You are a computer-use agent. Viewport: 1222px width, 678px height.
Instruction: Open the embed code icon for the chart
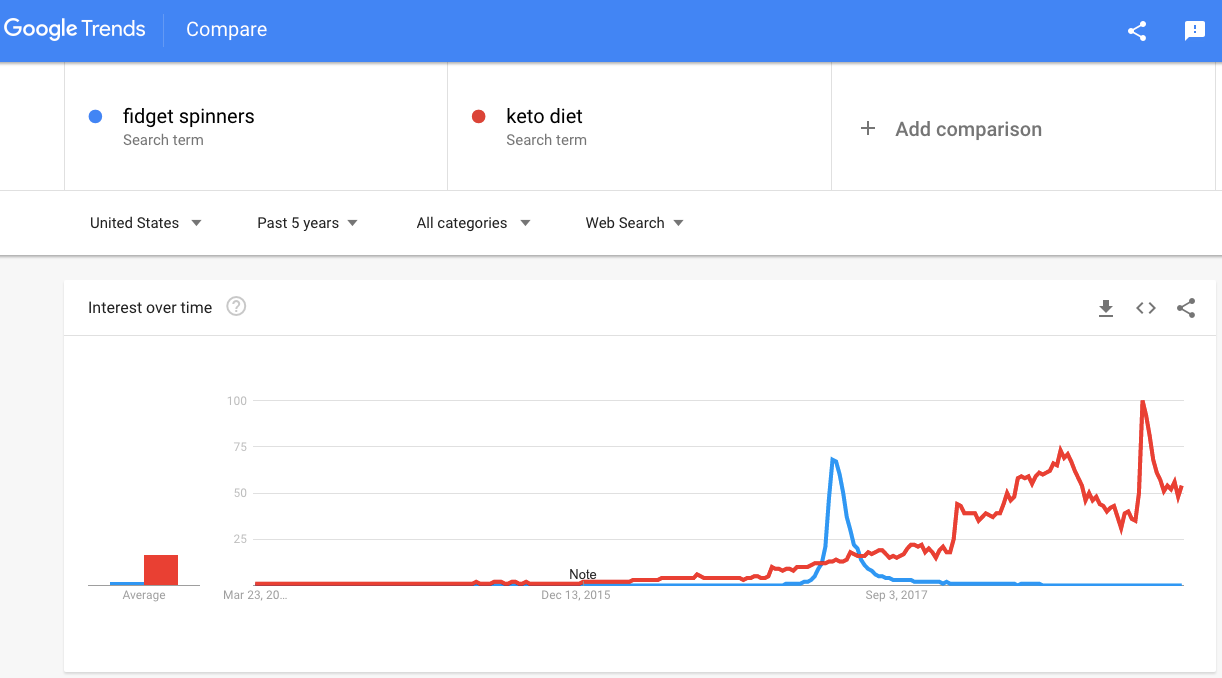tap(1146, 308)
